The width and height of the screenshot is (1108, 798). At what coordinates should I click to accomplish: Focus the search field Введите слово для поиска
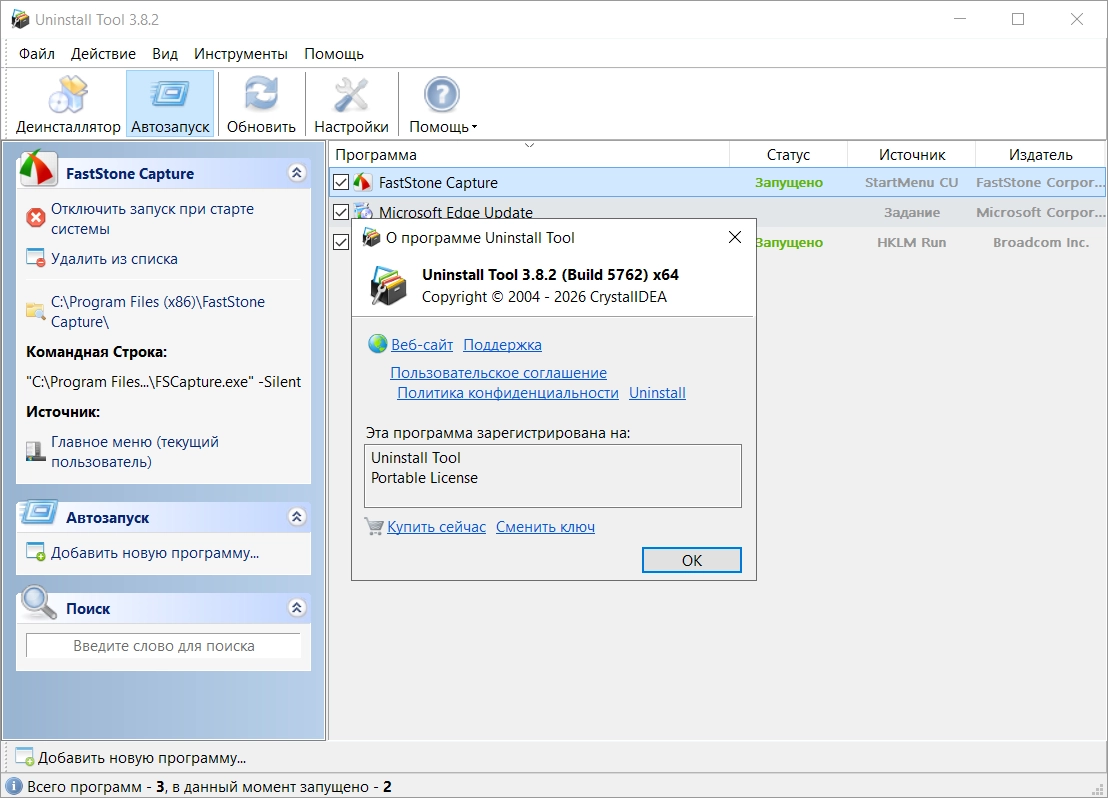click(163, 646)
